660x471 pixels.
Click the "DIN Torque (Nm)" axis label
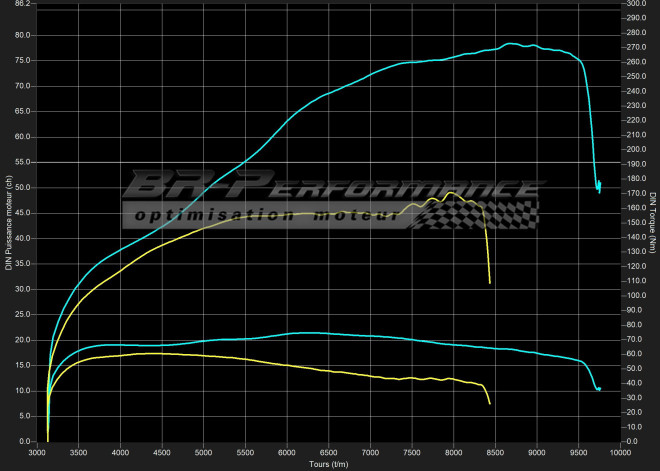652,223
